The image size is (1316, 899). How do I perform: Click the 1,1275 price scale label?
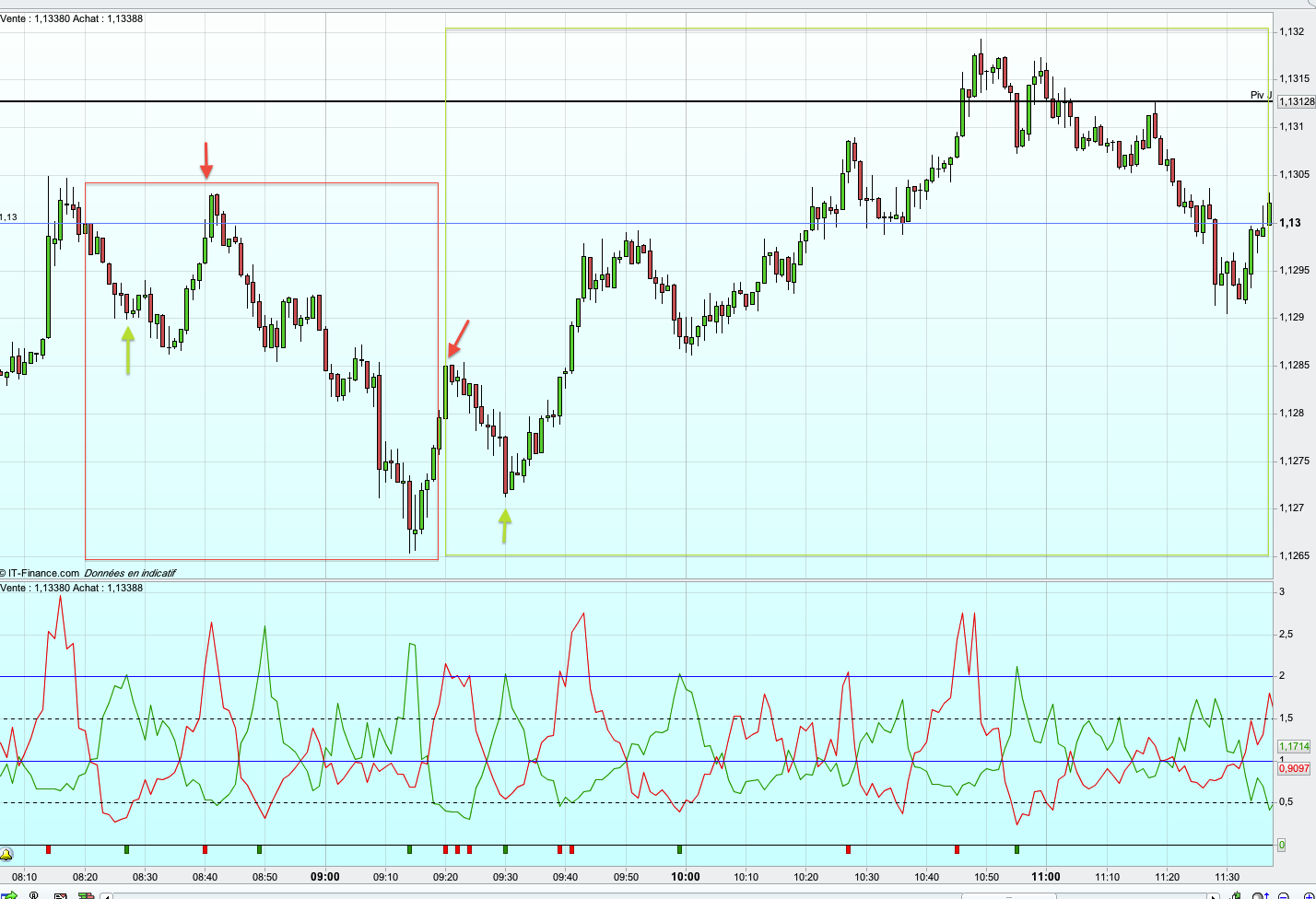(x=1295, y=461)
